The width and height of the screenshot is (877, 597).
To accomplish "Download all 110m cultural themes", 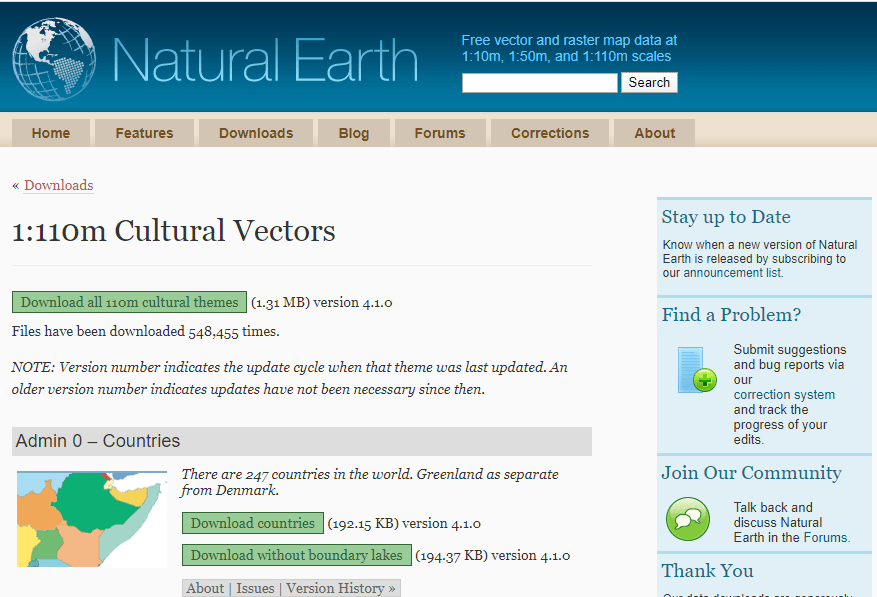I will tap(129, 302).
